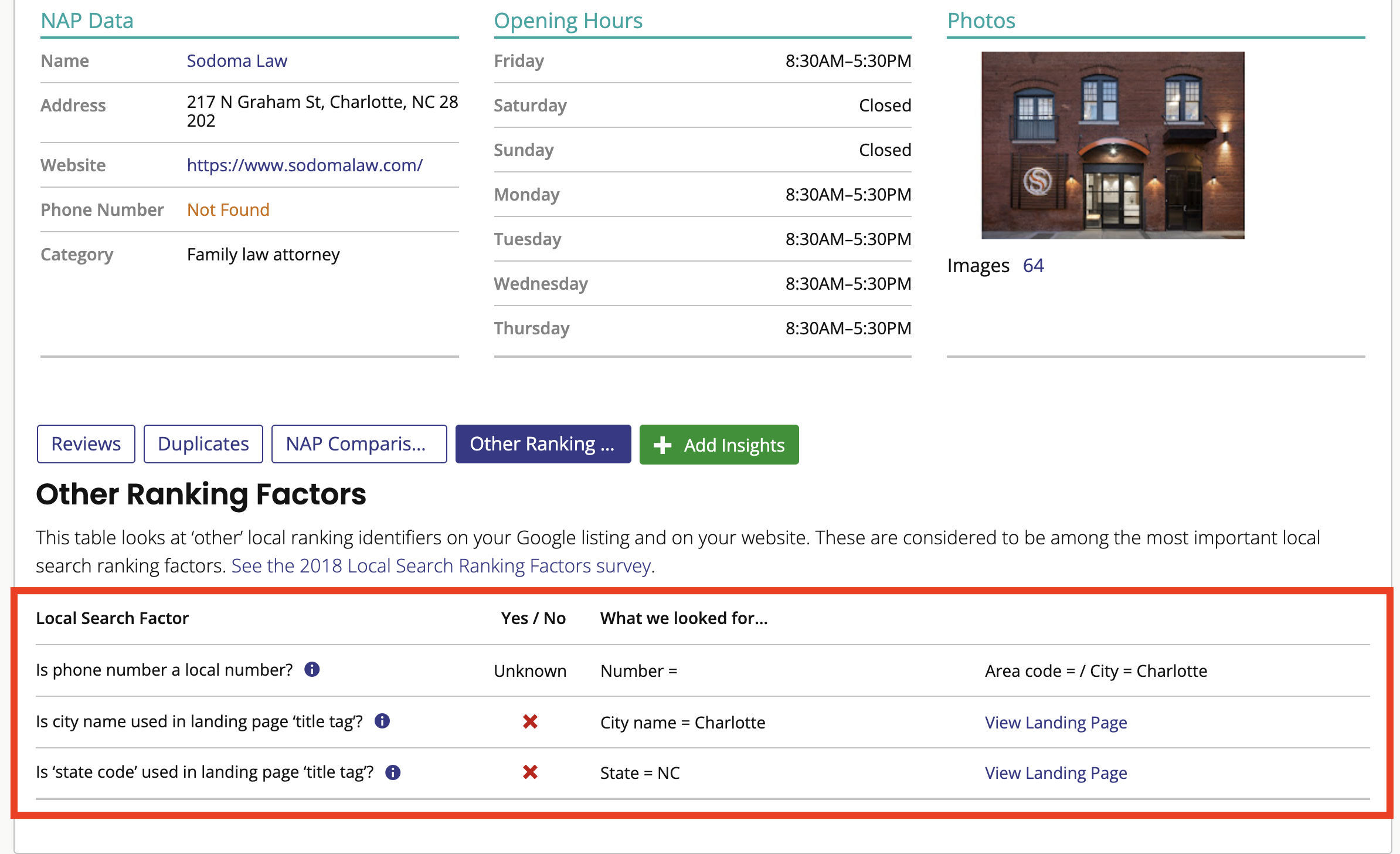This screenshot has height=854, width=1400.
Task: Click the Yes / No column header
Action: coord(534,618)
